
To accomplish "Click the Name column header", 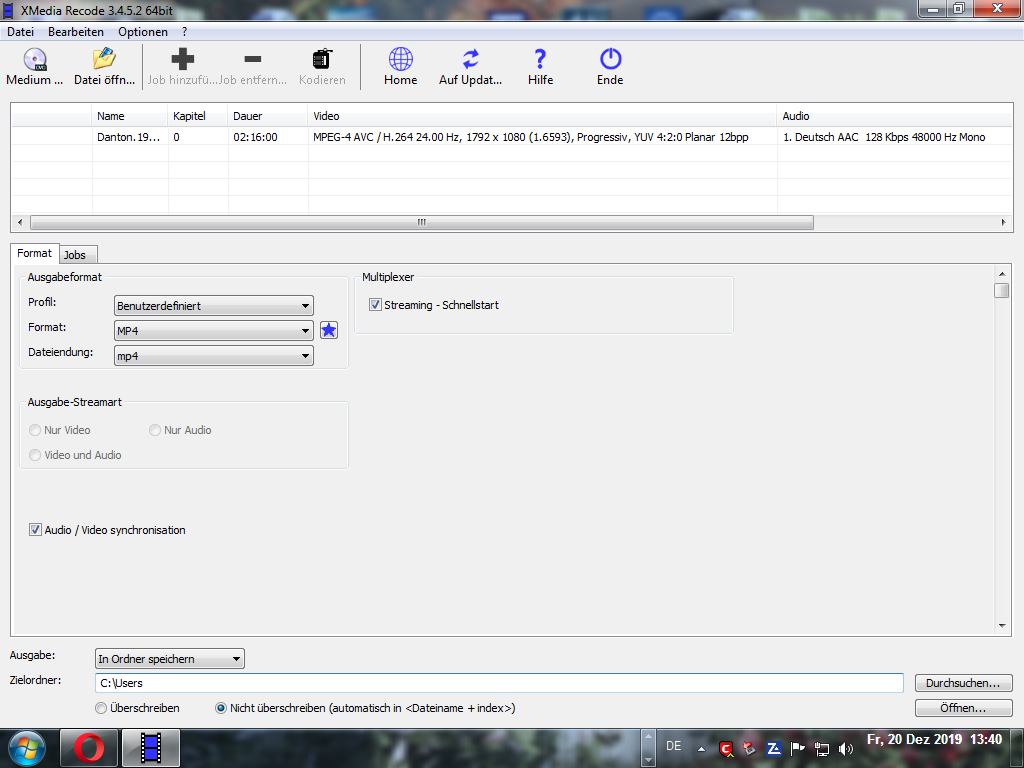I will point(130,116).
